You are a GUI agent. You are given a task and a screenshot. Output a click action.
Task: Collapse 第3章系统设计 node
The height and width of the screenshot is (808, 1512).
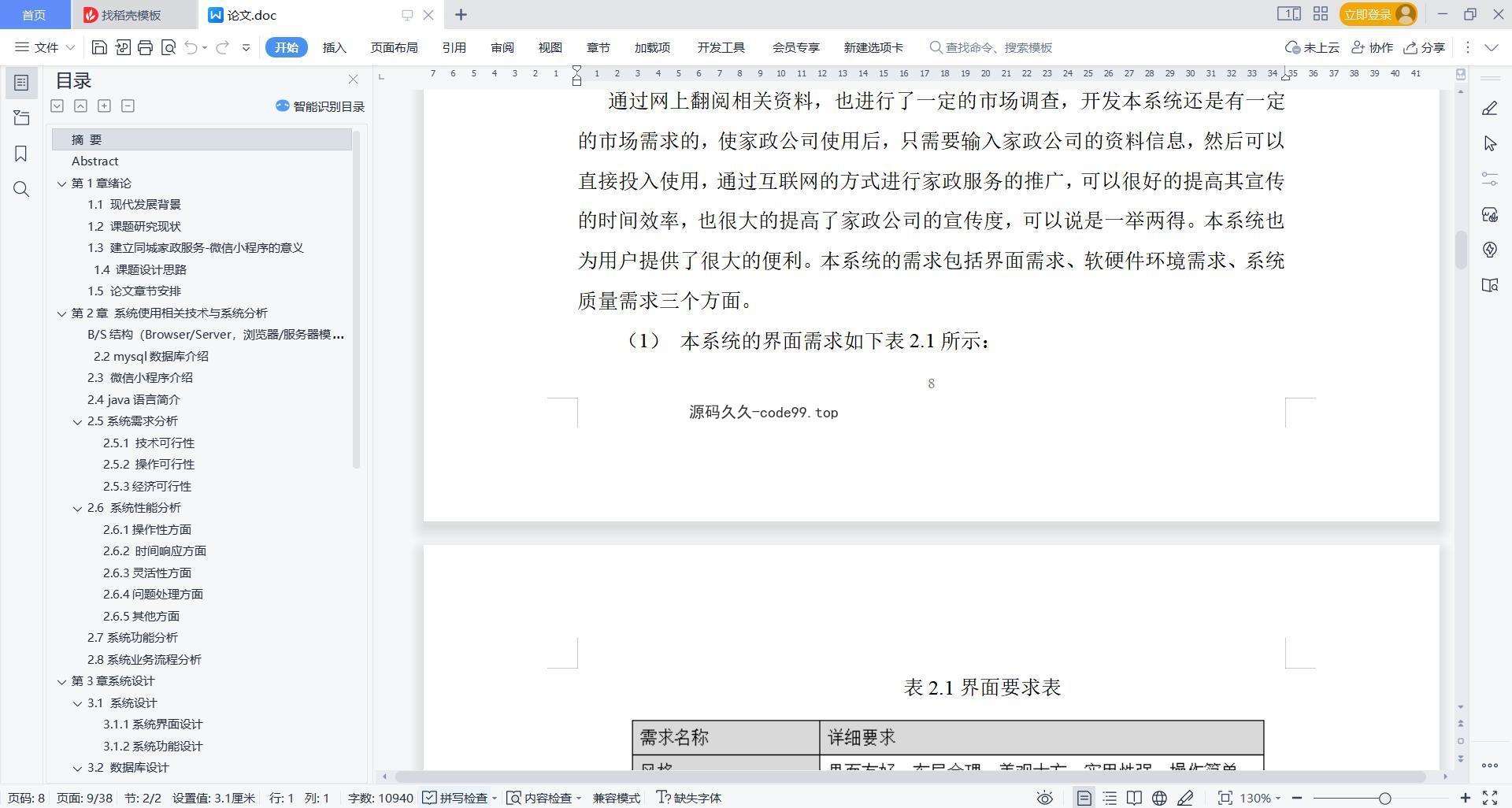[x=61, y=682]
